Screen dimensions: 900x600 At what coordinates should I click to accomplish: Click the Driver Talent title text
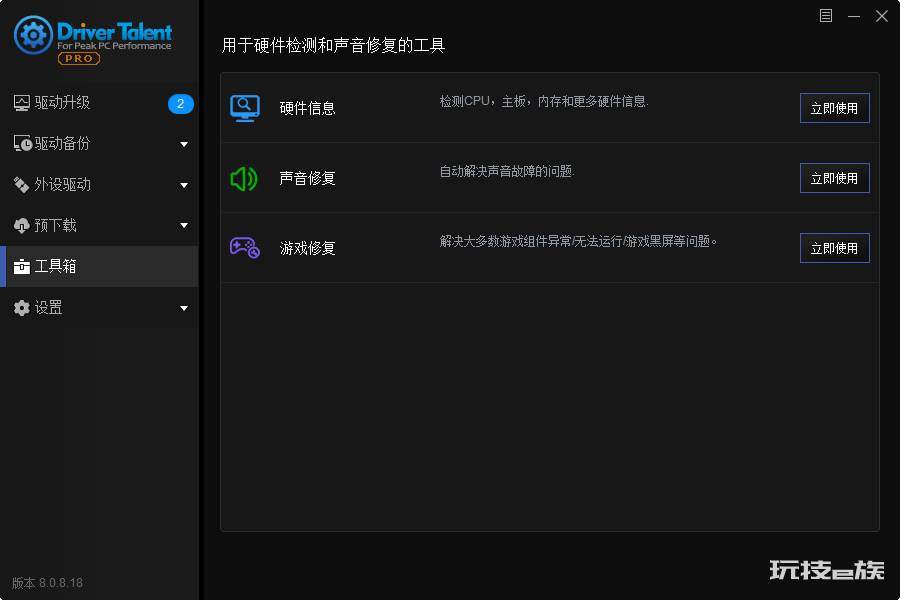tap(114, 31)
